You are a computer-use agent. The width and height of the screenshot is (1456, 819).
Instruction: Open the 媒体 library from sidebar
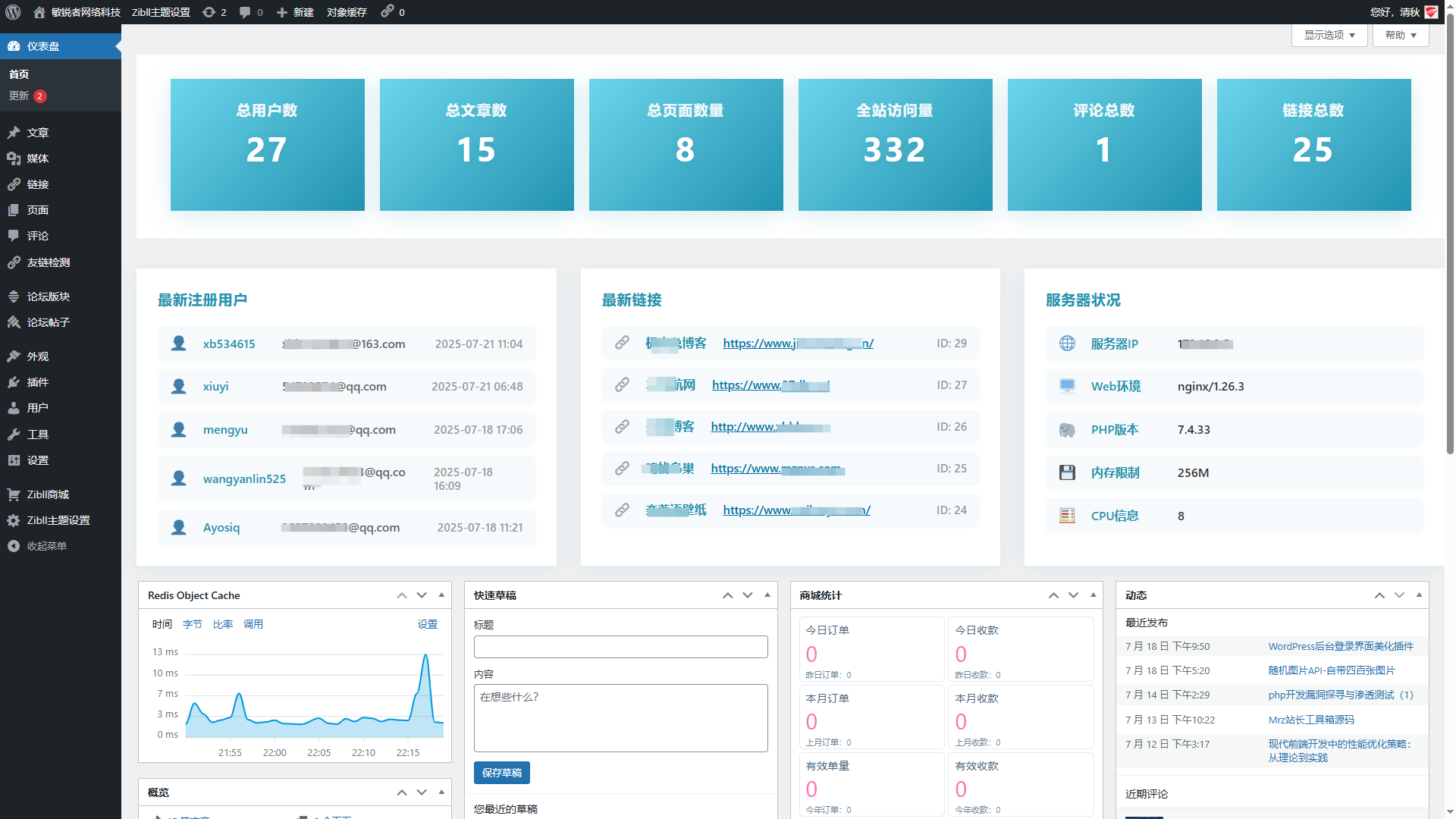point(38,158)
